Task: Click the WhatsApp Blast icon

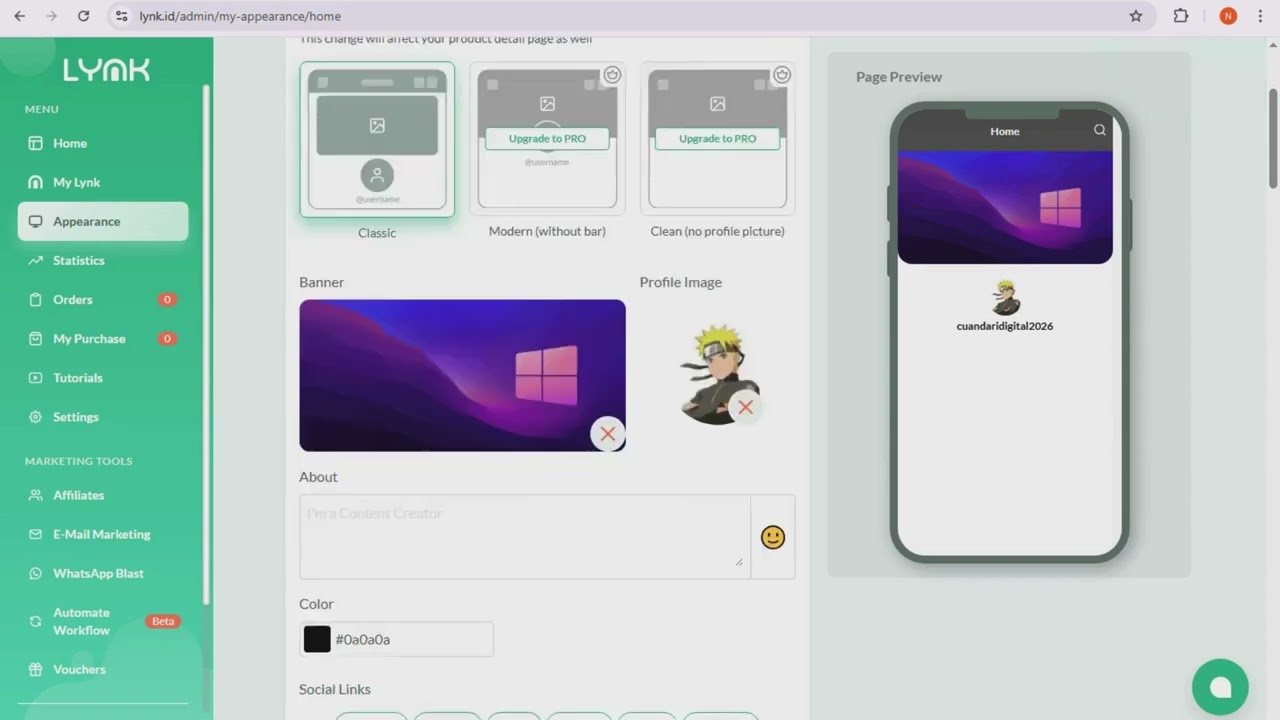Action: (36, 573)
